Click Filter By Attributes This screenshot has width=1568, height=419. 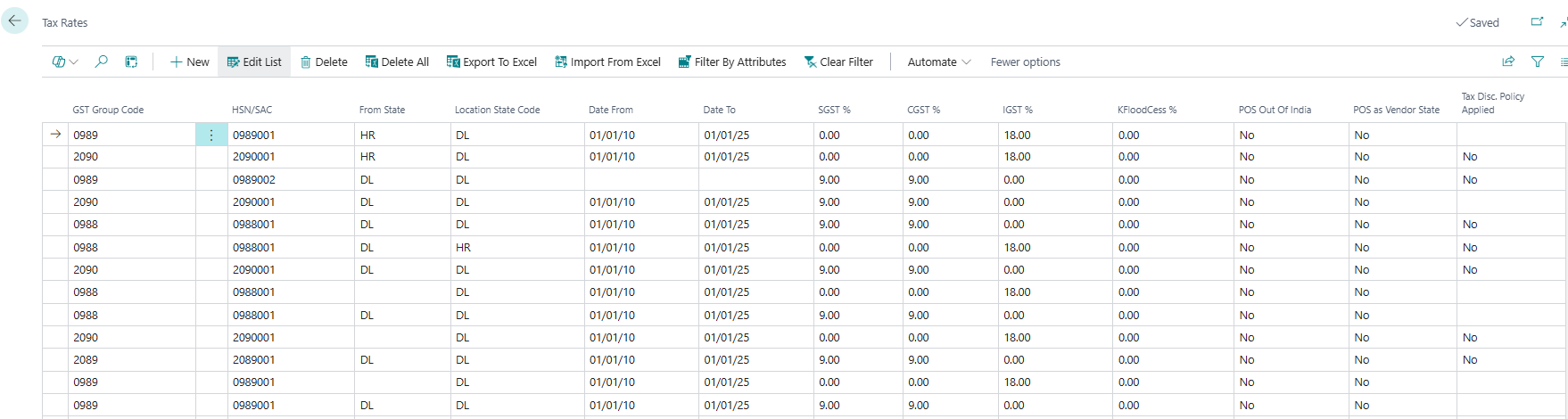(x=732, y=62)
